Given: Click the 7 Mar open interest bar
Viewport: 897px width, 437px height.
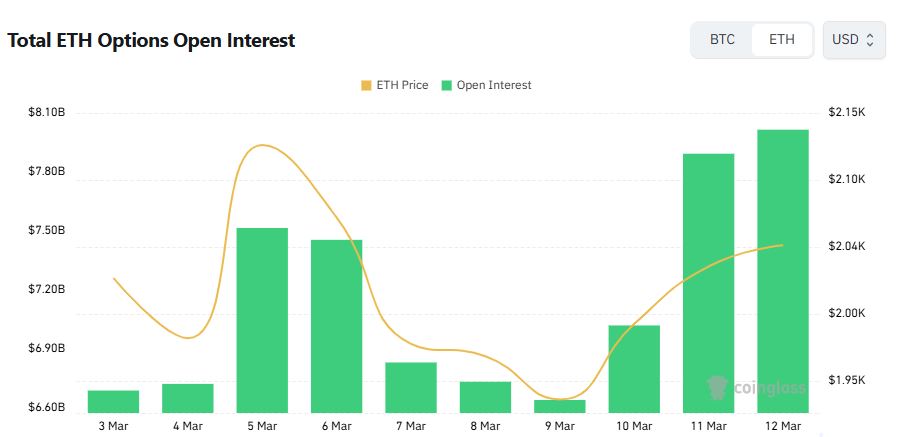Looking at the screenshot, I should point(411,387).
